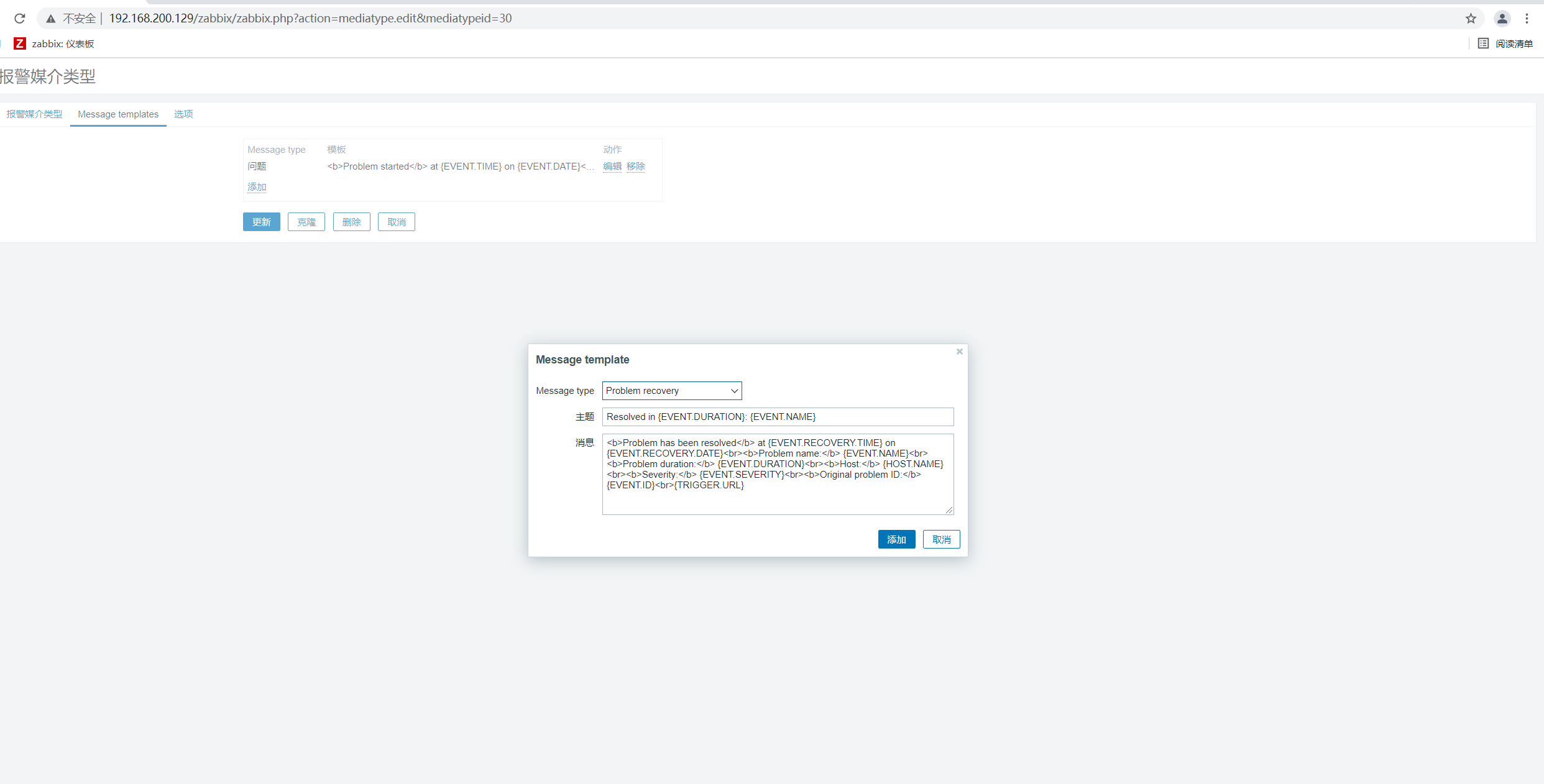Close the Message template dialog
The image size is (1544, 784).
click(x=959, y=352)
